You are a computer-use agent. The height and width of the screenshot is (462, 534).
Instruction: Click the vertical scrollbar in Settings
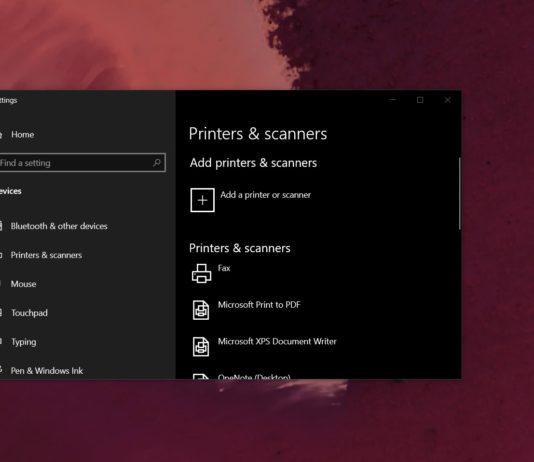459,194
